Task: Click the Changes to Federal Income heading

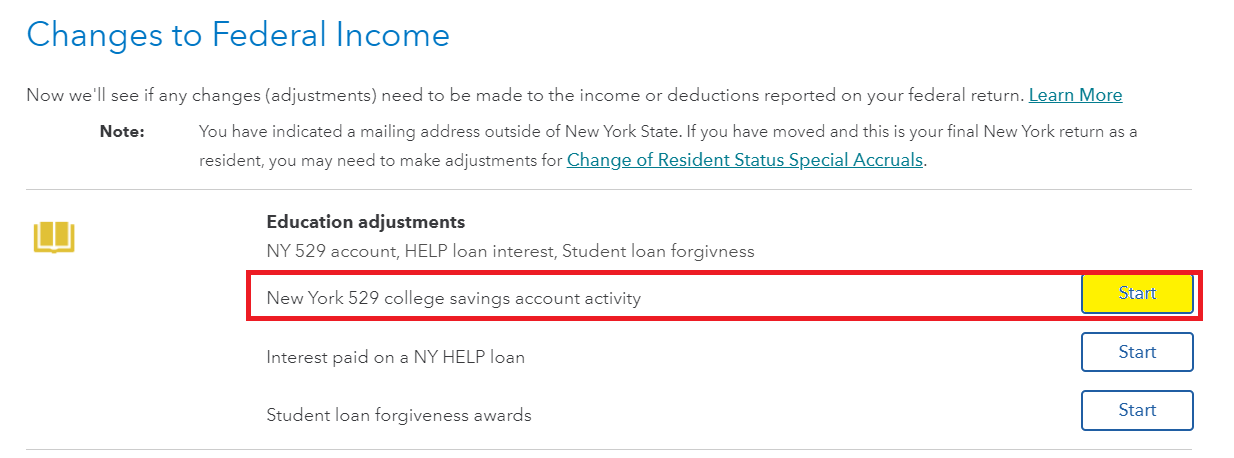Action: coord(238,35)
